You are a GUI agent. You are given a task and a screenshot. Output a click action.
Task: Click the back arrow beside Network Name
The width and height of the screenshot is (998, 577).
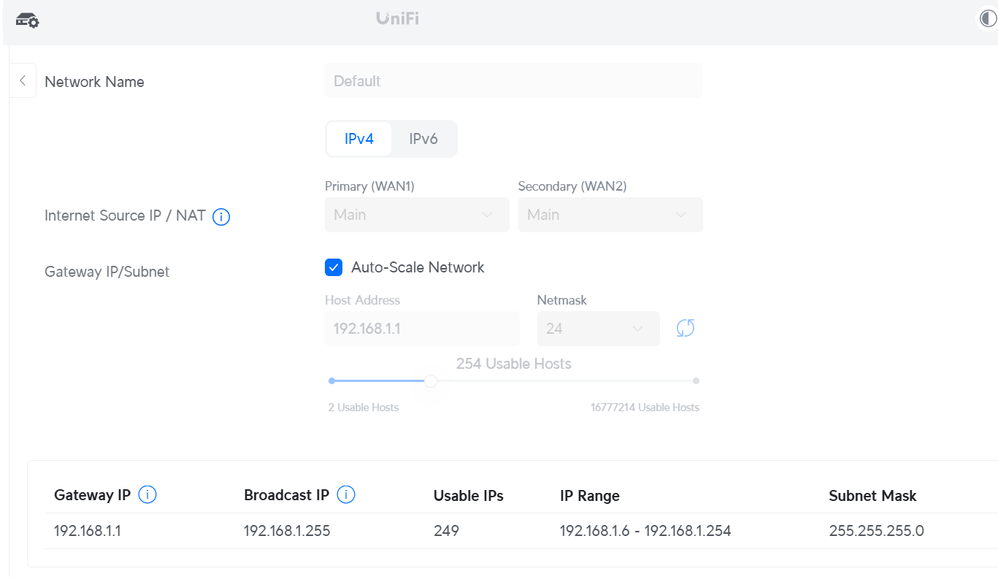(x=22, y=81)
